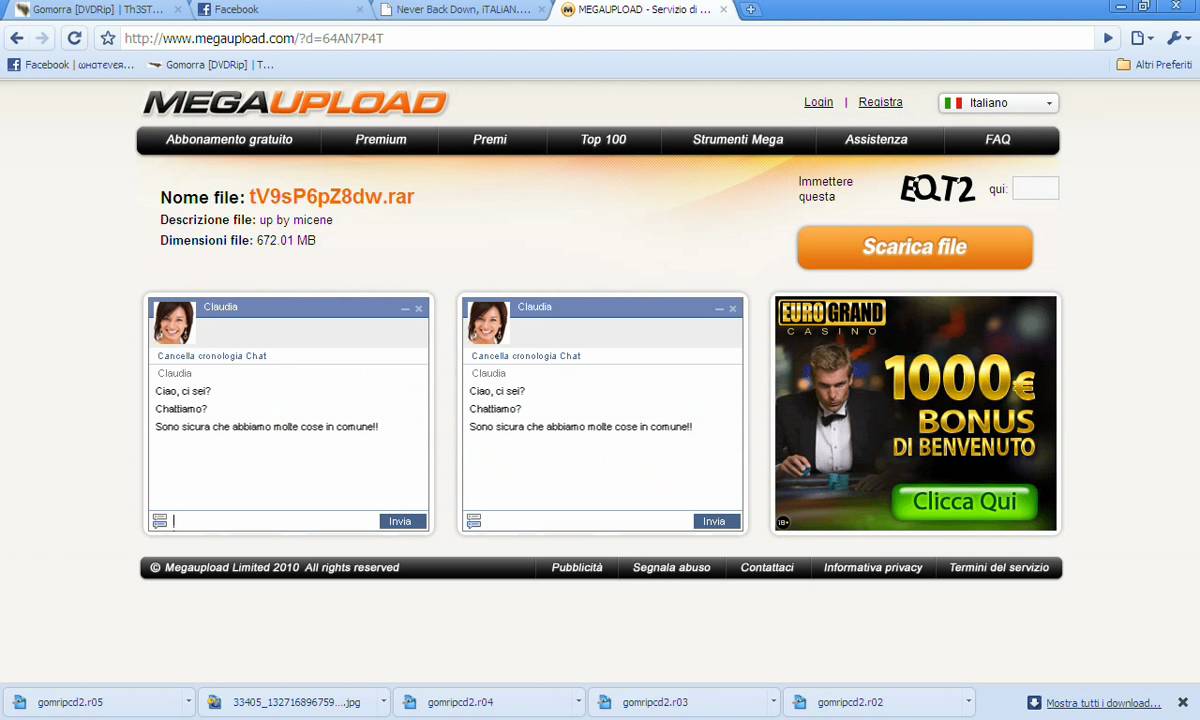Click the Login link
Screen dimensions: 1200x720
818,102
